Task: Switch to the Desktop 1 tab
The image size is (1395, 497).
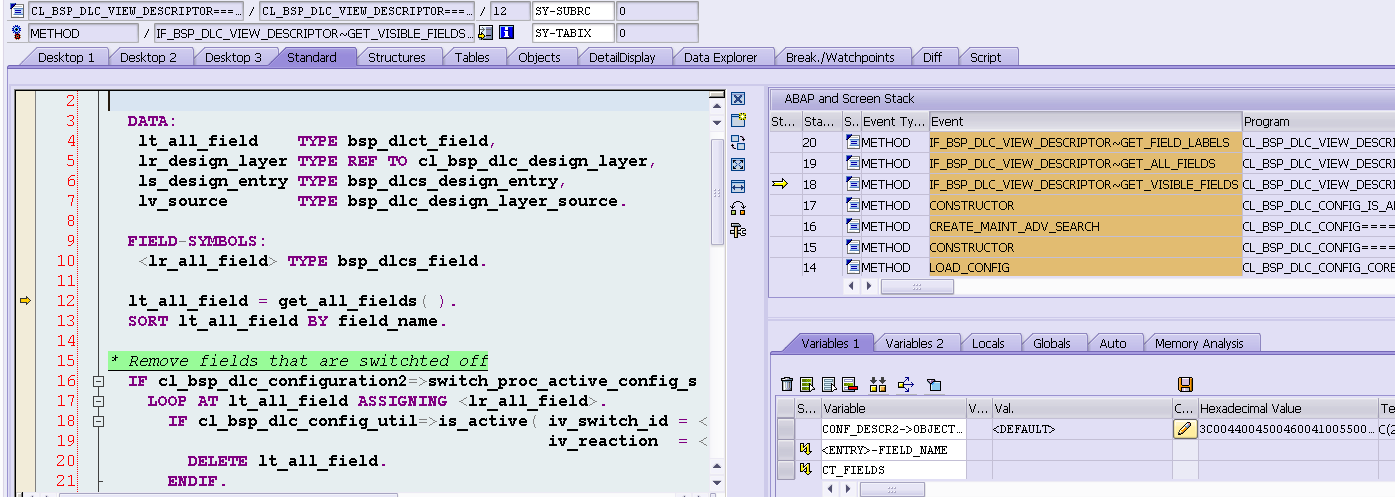Action: coord(66,57)
